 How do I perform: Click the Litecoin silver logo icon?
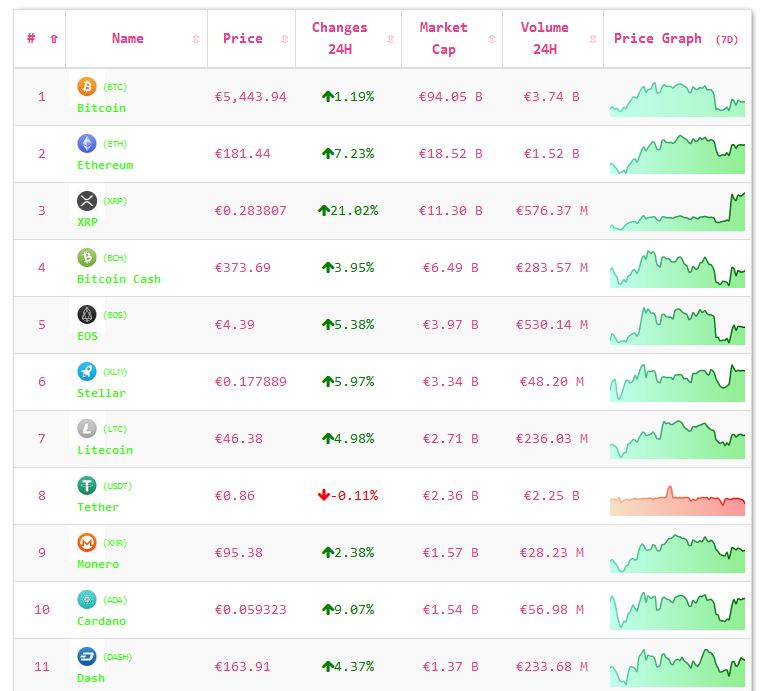(x=87, y=429)
